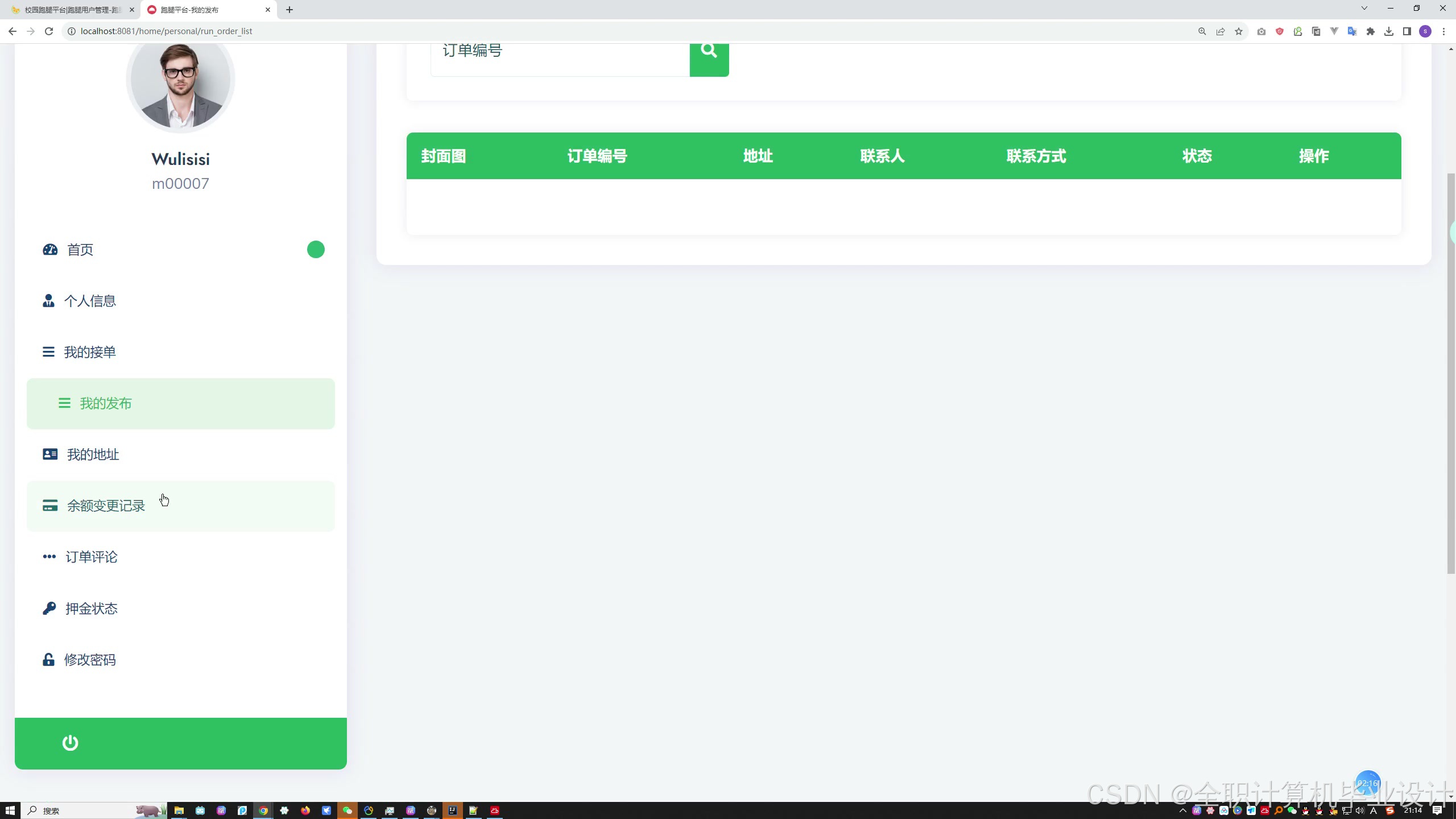
Task: Open 押金状态 key icon entry
Action: click(49, 608)
